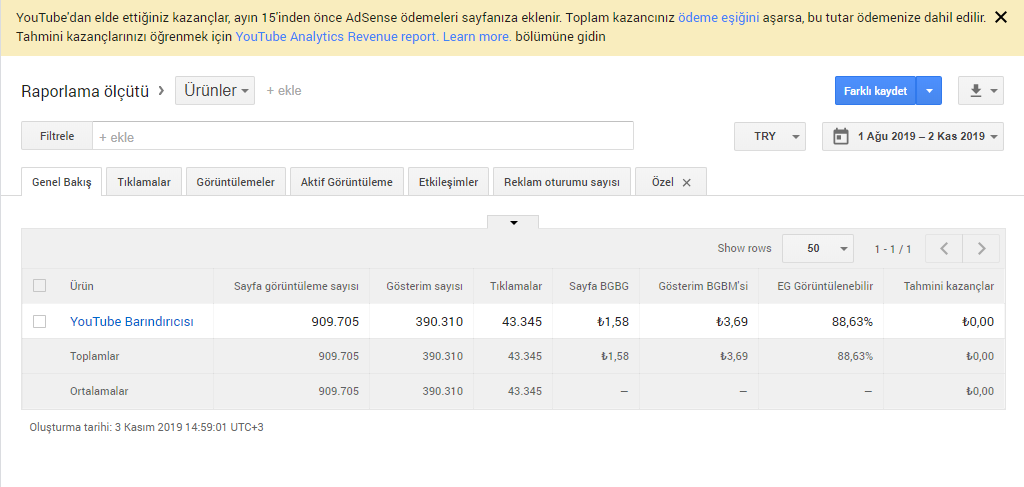Sort by EG Görüntülenebilir column header
The image size is (1024, 487).
(x=825, y=286)
